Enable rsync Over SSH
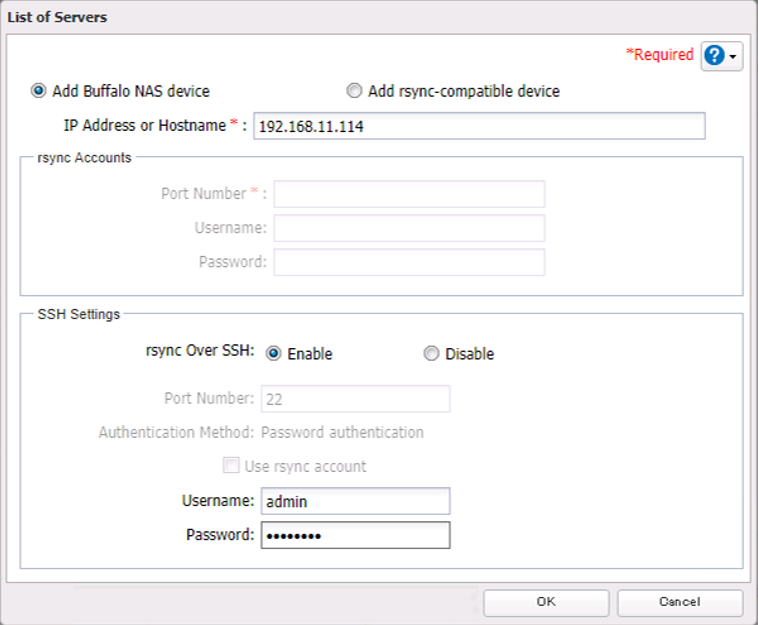The width and height of the screenshot is (758, 625). [273, 354]
